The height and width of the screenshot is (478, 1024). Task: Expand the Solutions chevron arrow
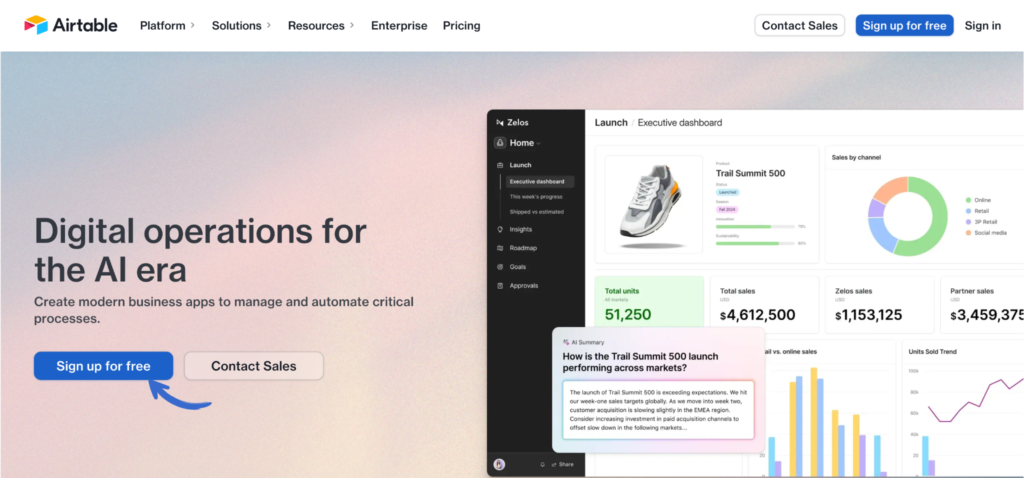268,25
